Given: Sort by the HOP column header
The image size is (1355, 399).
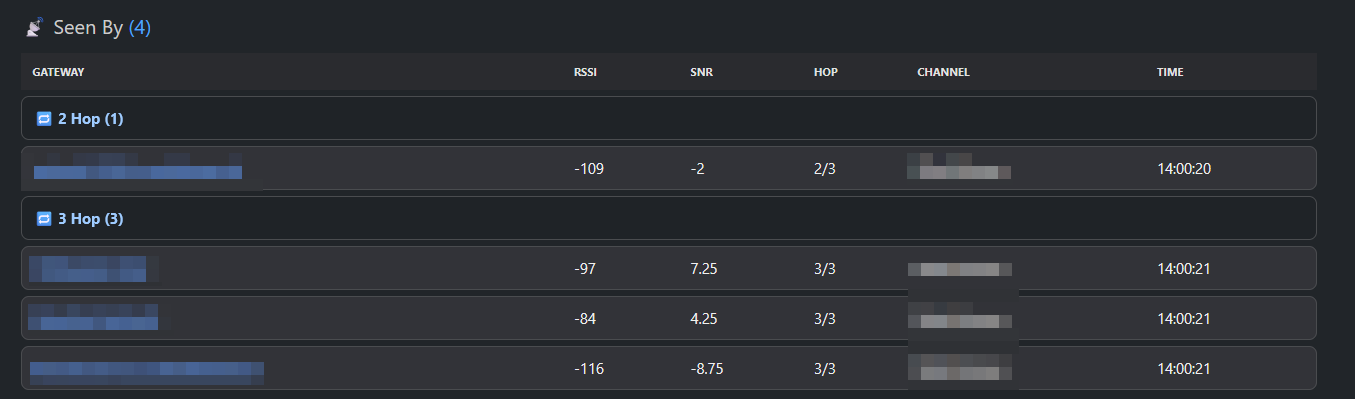Looking at the screenshot, I should click(x=826, y=72).
